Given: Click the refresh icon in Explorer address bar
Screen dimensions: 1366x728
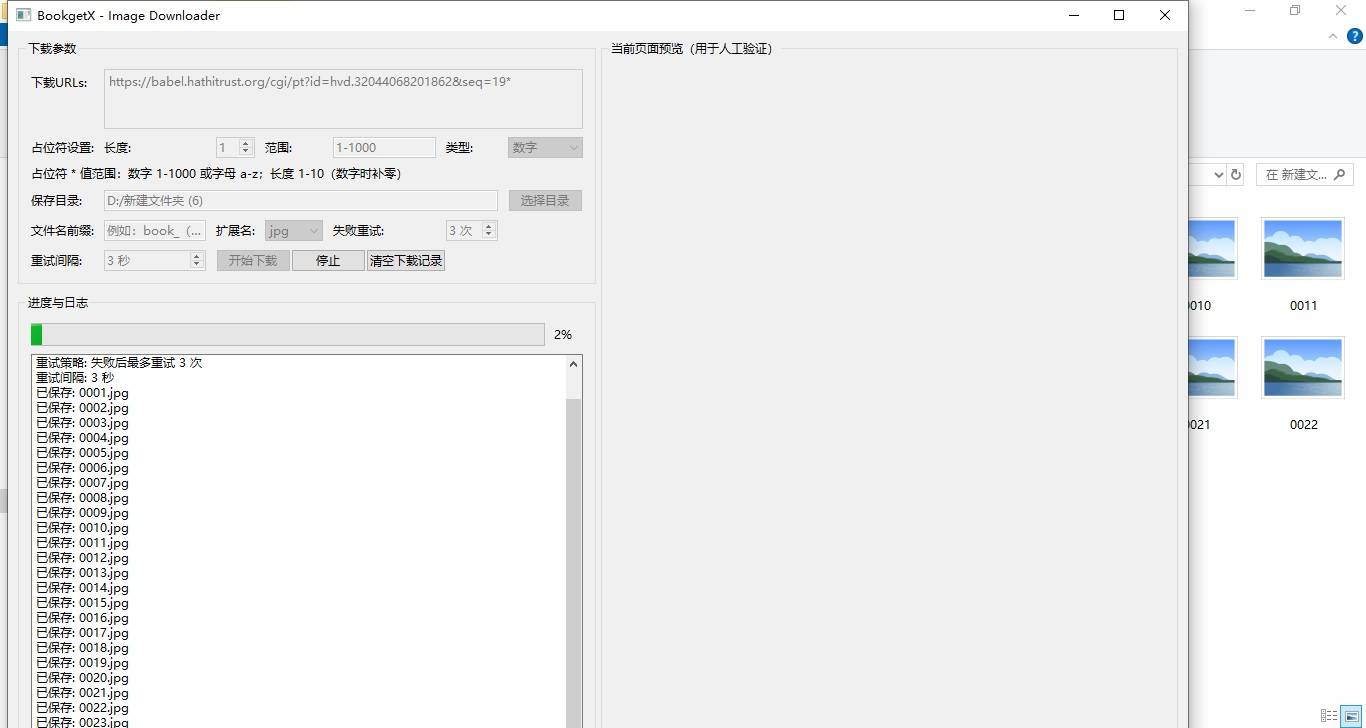Looking at the screenshot, I should coord(1236,174).
